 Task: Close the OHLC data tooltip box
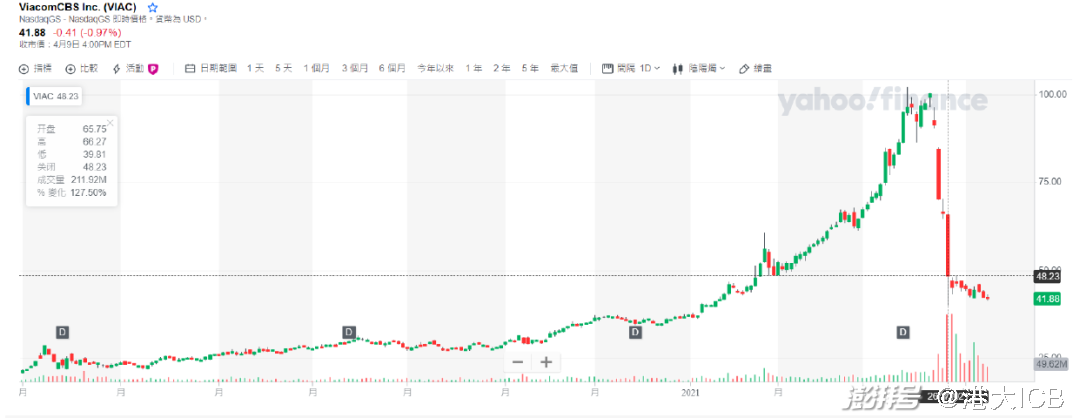coord(110,123)
